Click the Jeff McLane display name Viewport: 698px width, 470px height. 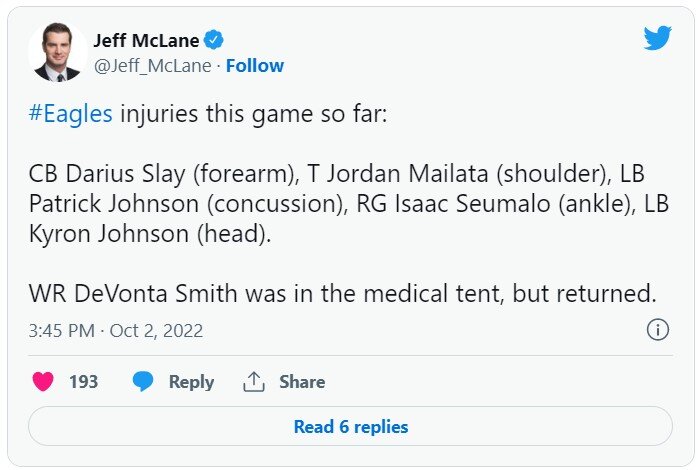146,40
